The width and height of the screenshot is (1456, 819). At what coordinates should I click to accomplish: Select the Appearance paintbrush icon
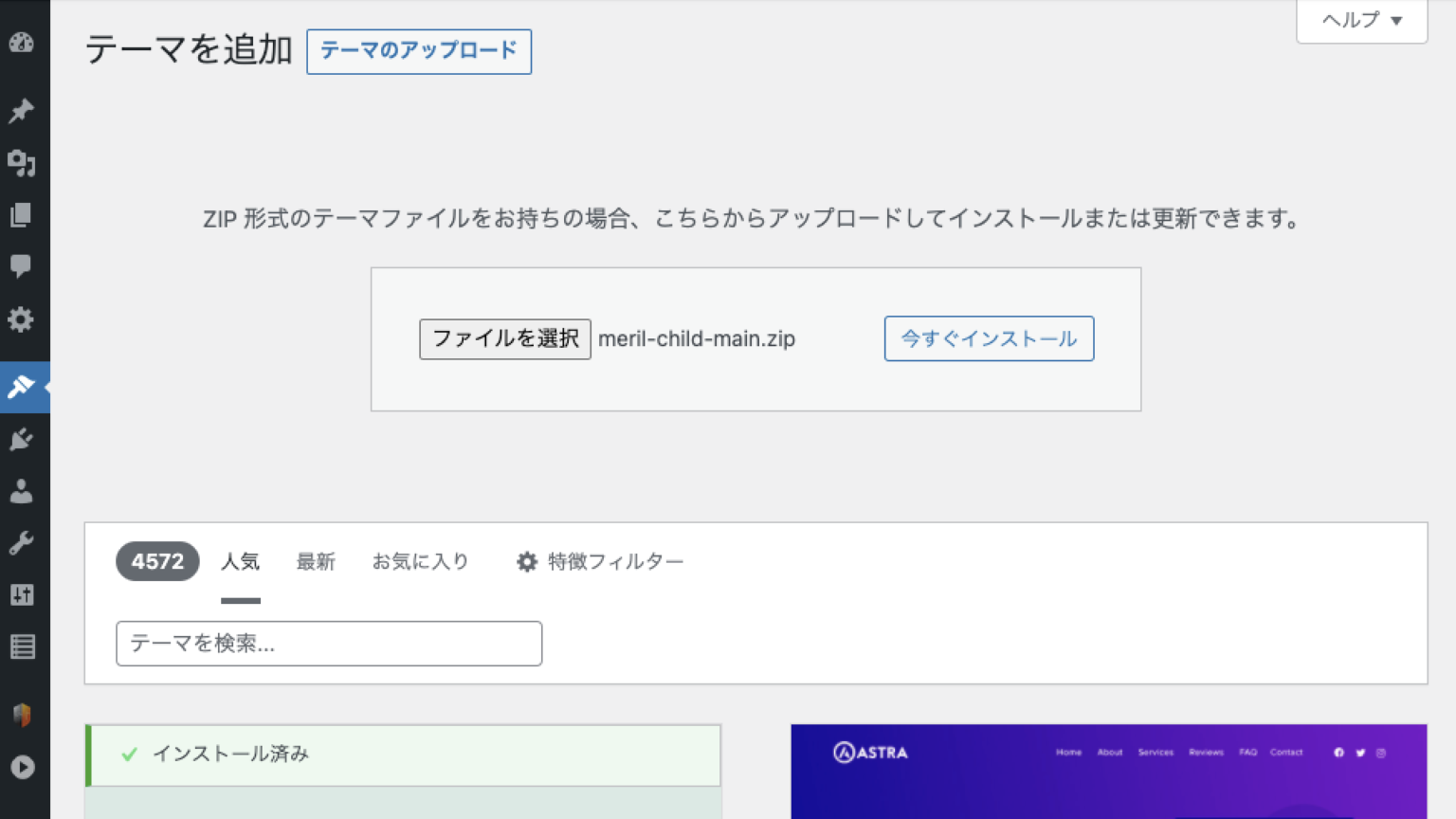pyautogui.click(x=23, y=388)
